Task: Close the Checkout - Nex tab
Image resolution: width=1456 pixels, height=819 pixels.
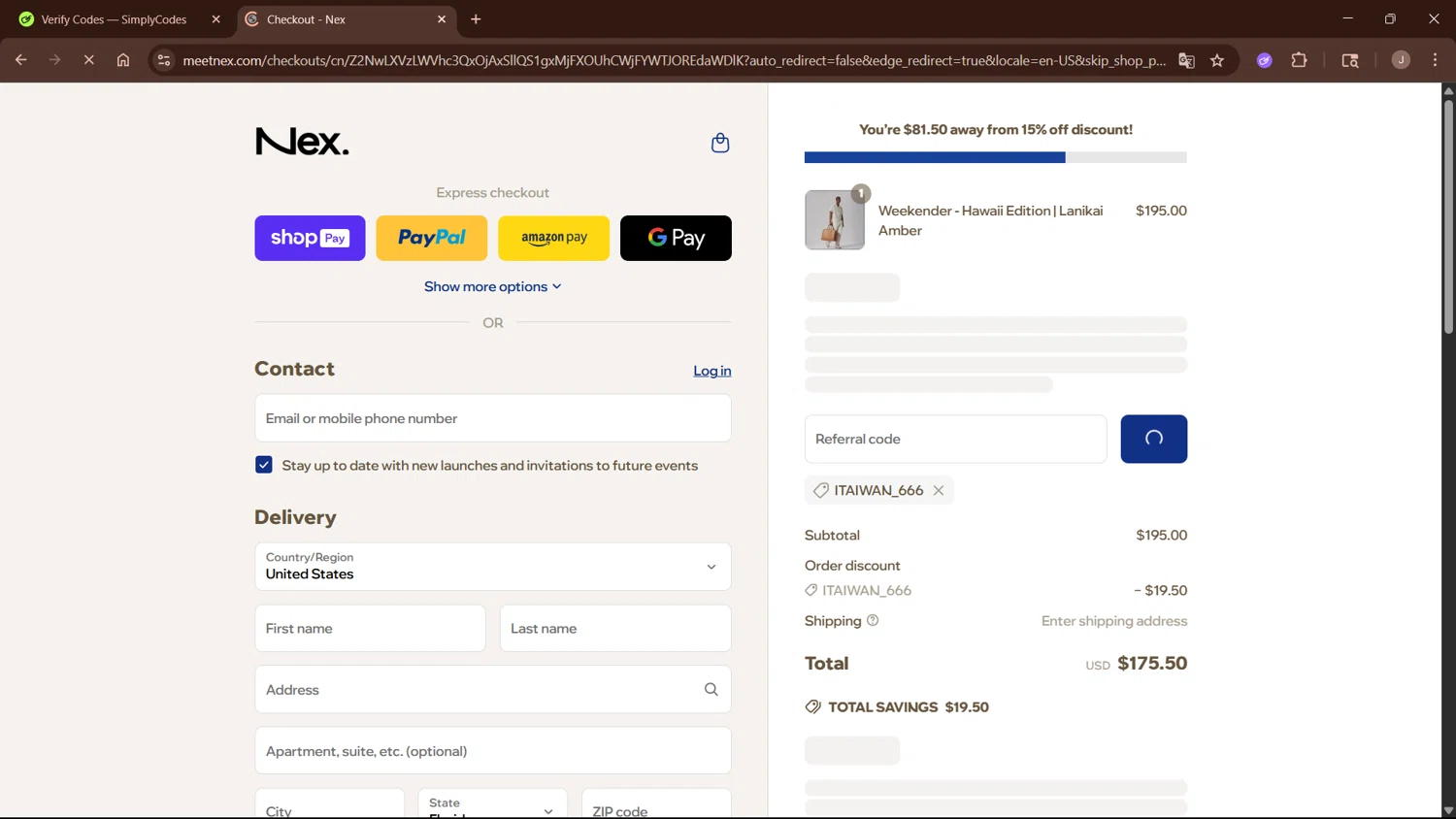Action: click(x=442, y=19)
